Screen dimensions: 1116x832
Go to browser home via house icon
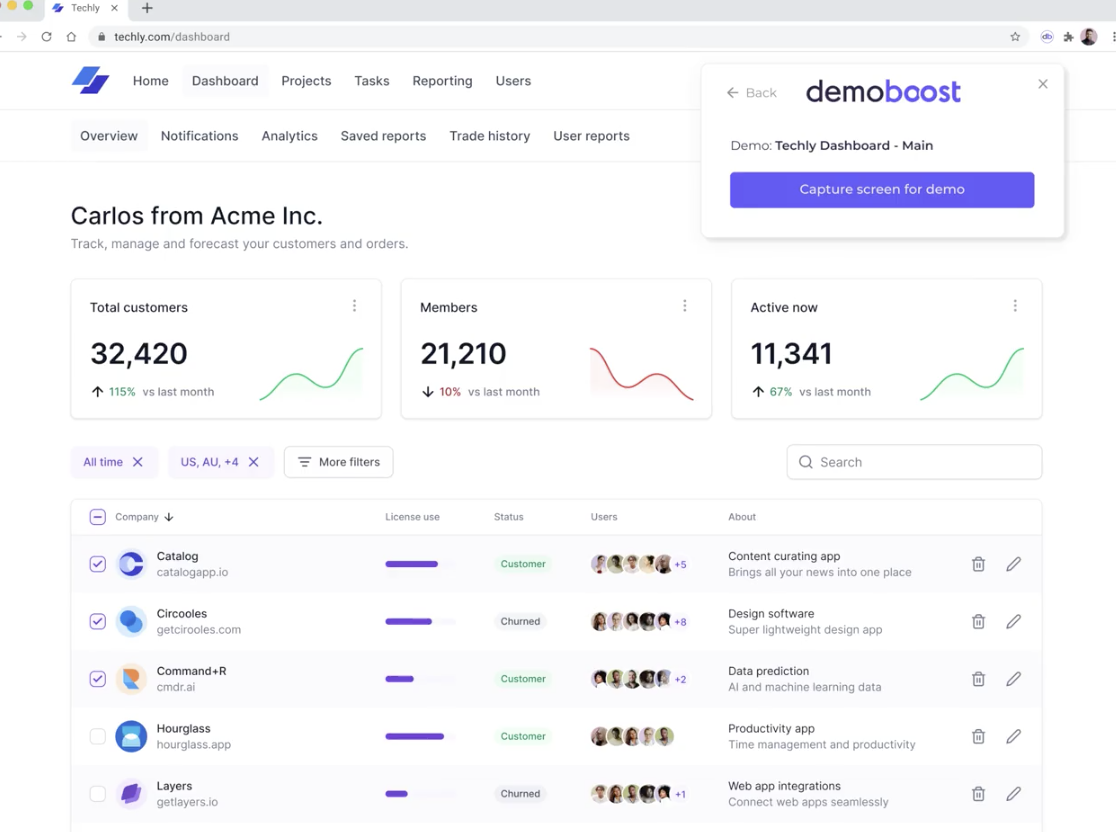coord(71,37)
